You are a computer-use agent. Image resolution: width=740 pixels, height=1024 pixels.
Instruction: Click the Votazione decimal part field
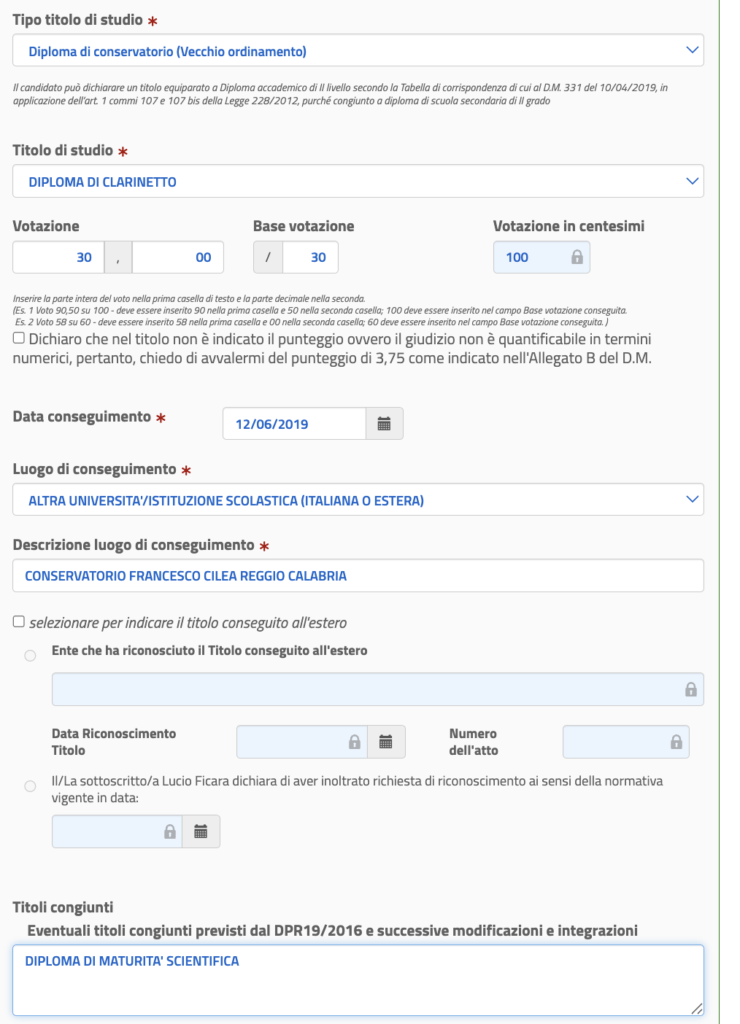click(177, 257)
